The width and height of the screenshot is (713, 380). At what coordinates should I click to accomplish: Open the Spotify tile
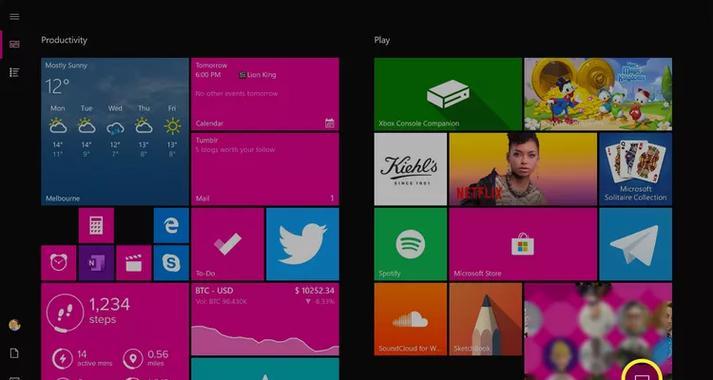(411, 244)
